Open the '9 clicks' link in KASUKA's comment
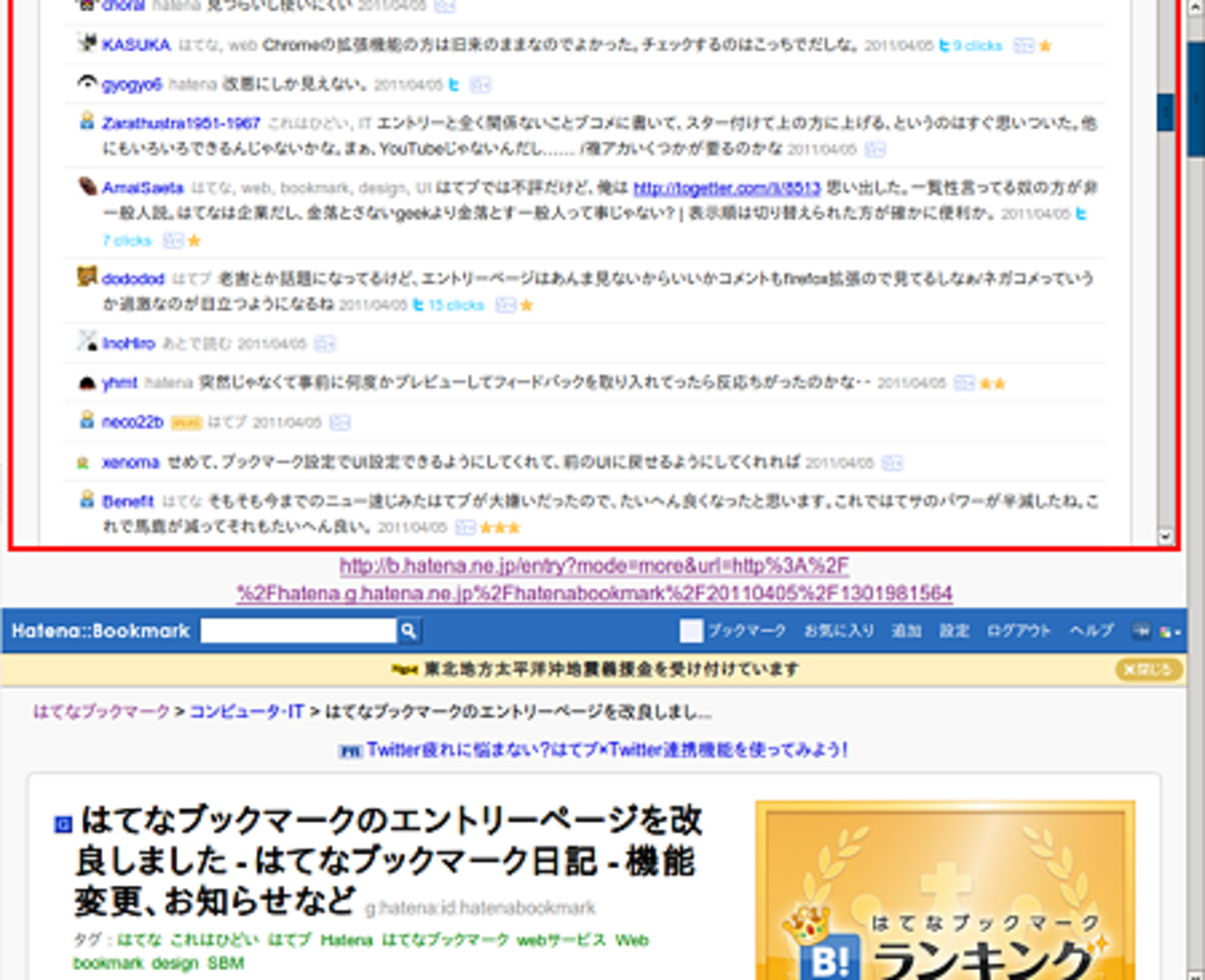 pos(978,45)
